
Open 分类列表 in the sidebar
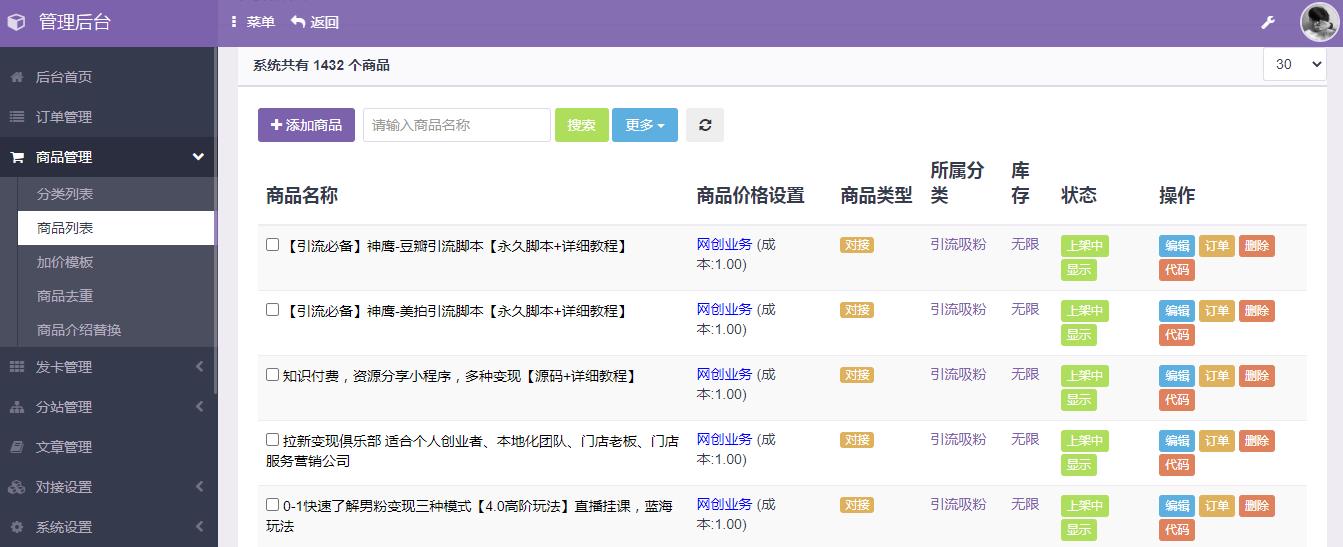(65, 194)
